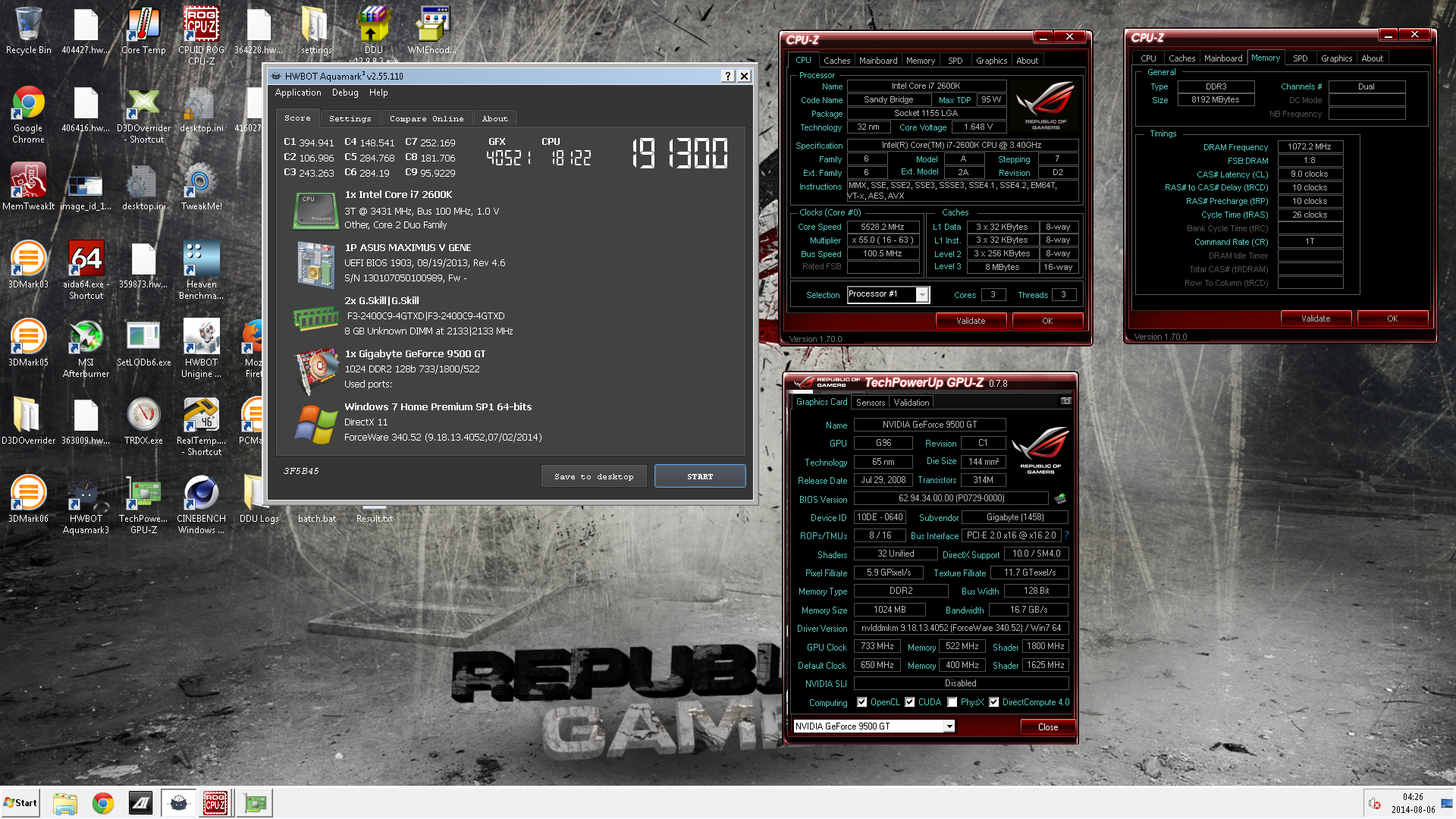This screenshot has height=819, width=1456.
Task: Click Save to desktop button
Action: click(594, 477)
